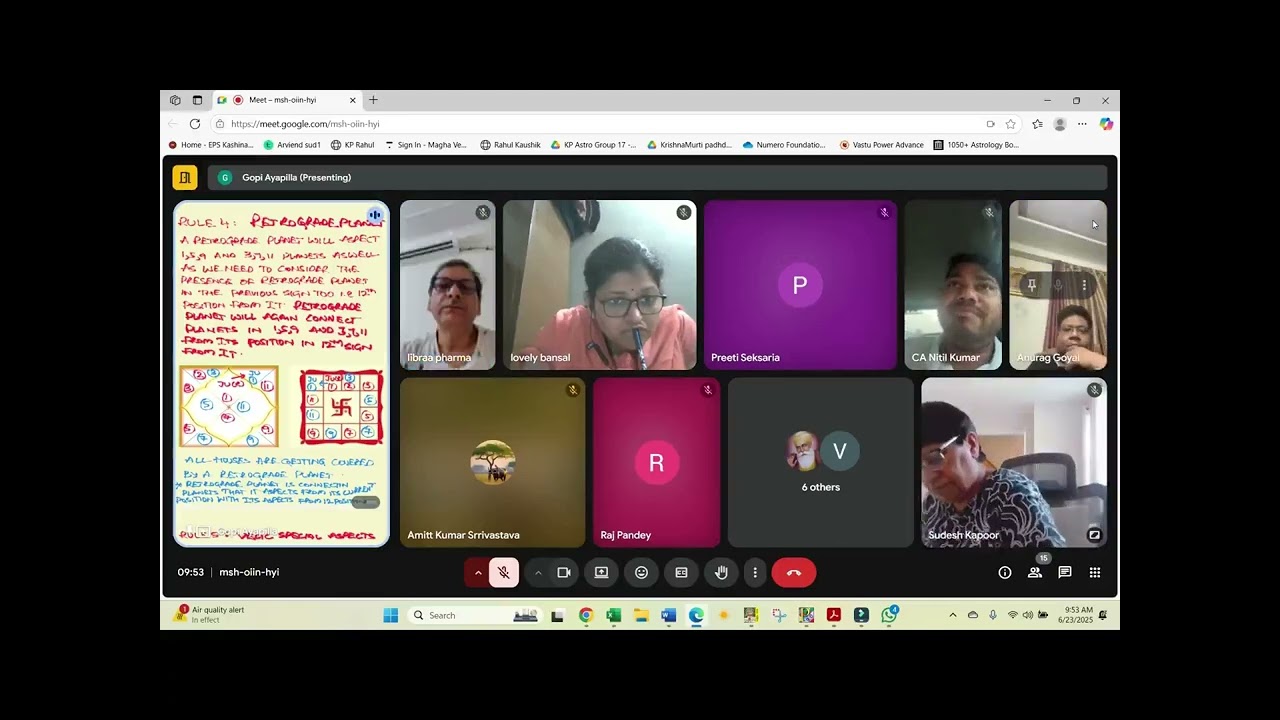Show hidden system tray icons
Viewport: 1280px width, 720px height.
[x=953, y=615]
